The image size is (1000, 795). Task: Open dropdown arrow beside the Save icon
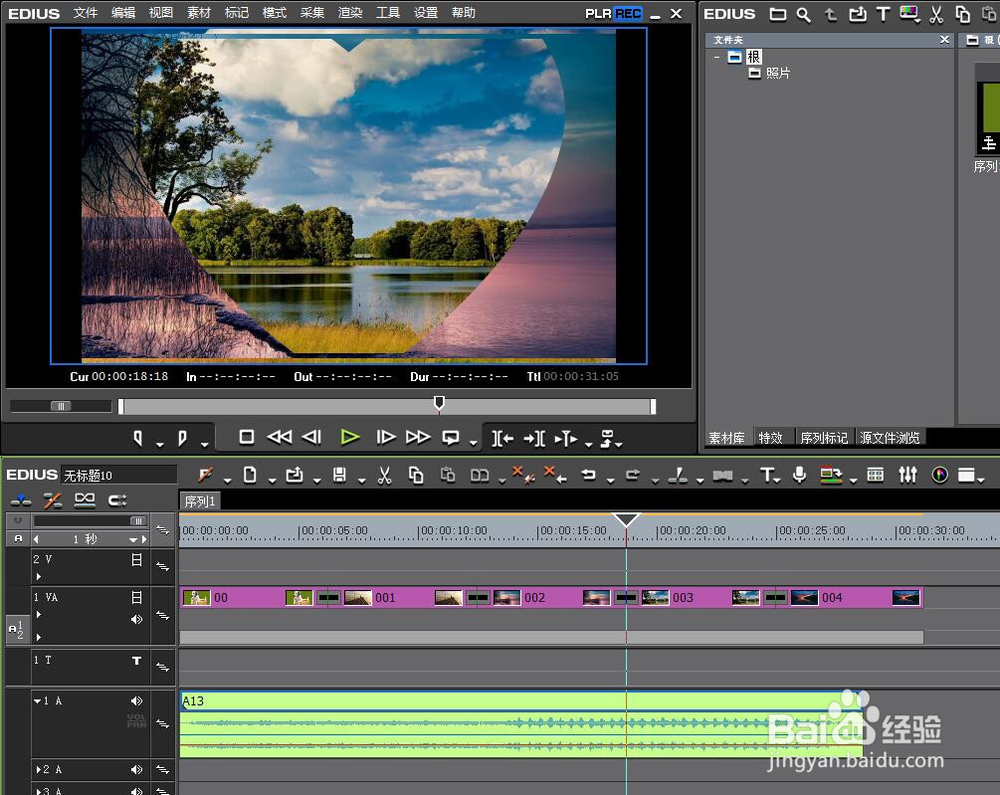click(x=362, y=481)
